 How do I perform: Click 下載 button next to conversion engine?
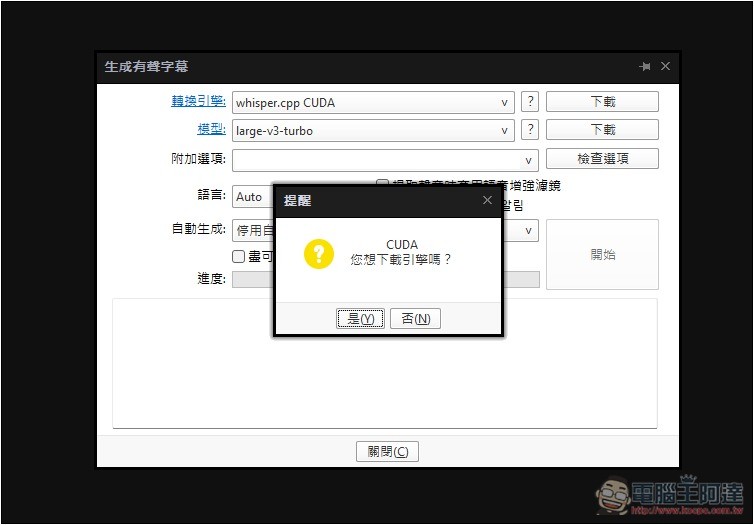pyautogui.click(x=603, y=101)
